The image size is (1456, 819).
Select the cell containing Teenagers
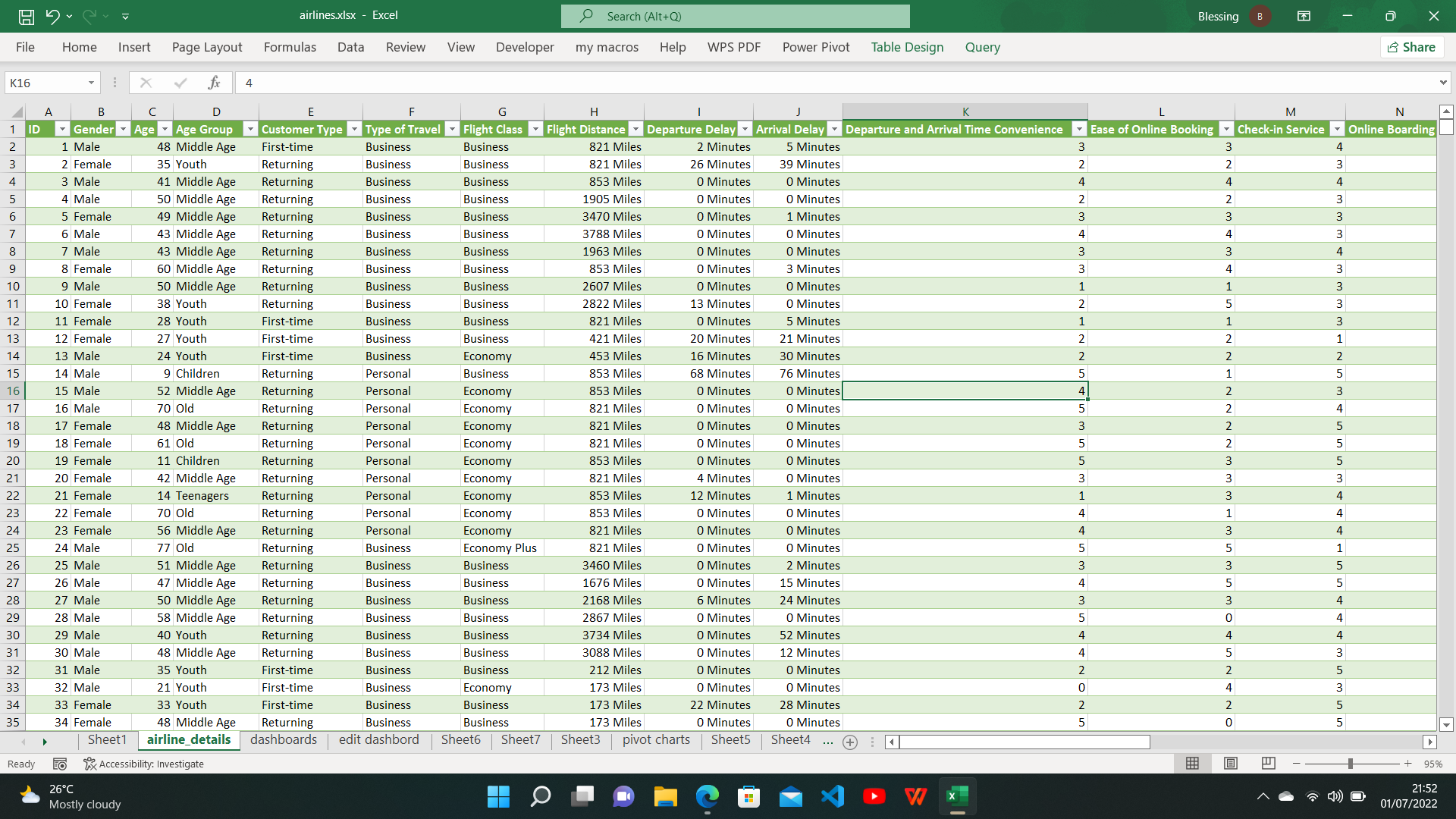pyautogui.click(x=215, y=496)
